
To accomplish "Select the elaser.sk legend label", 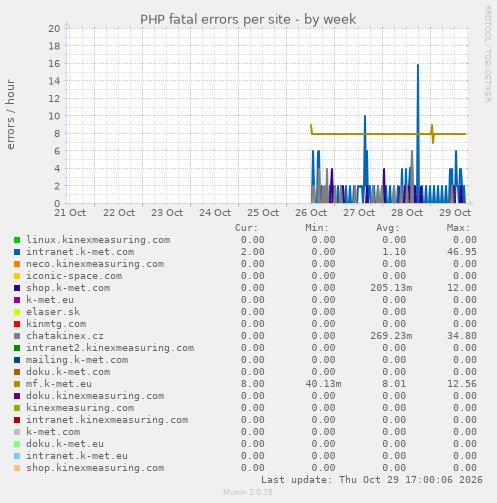I will [53, 312].
